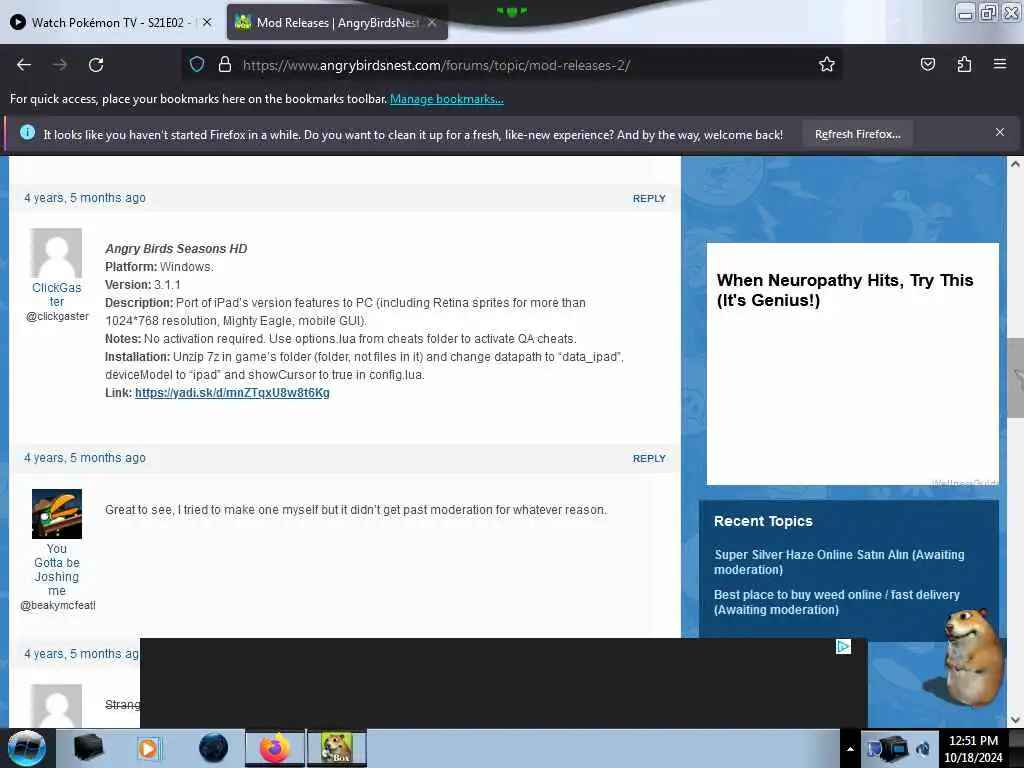Screen dimensions: 1024x768
Task: Open the extensions puzzle menu
Action: [964, 65]
